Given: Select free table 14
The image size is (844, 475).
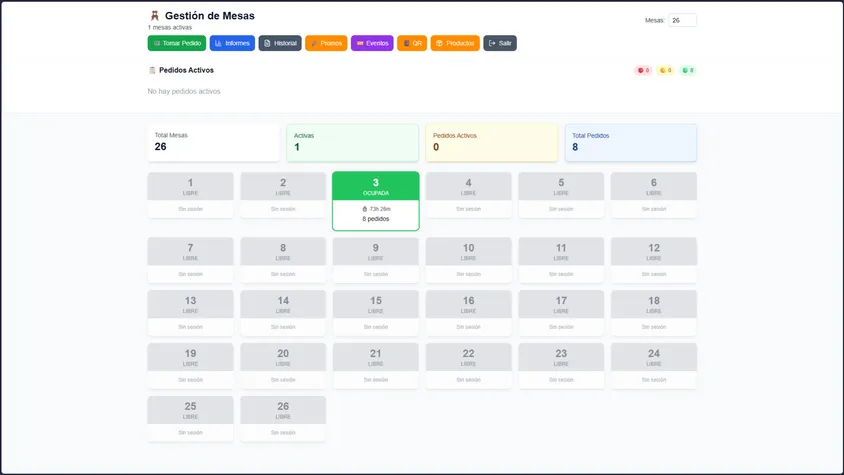Looking at the screenshot, I should click(283, 313).
